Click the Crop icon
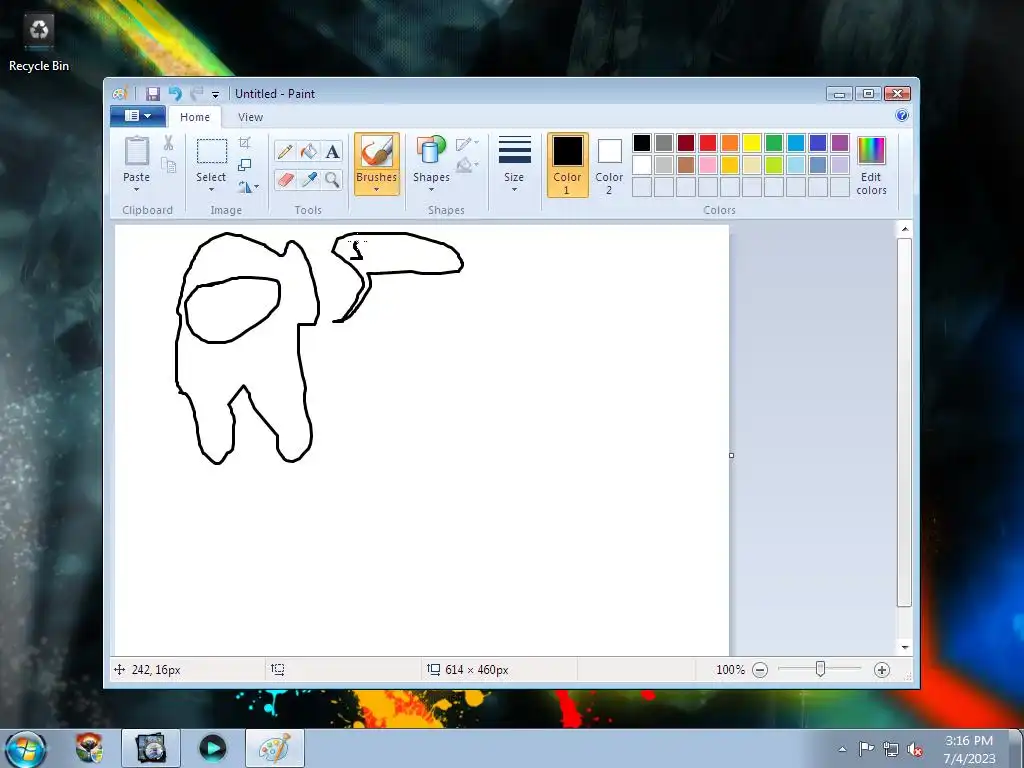The image size is (1024, 768). [x=245, y=143]
